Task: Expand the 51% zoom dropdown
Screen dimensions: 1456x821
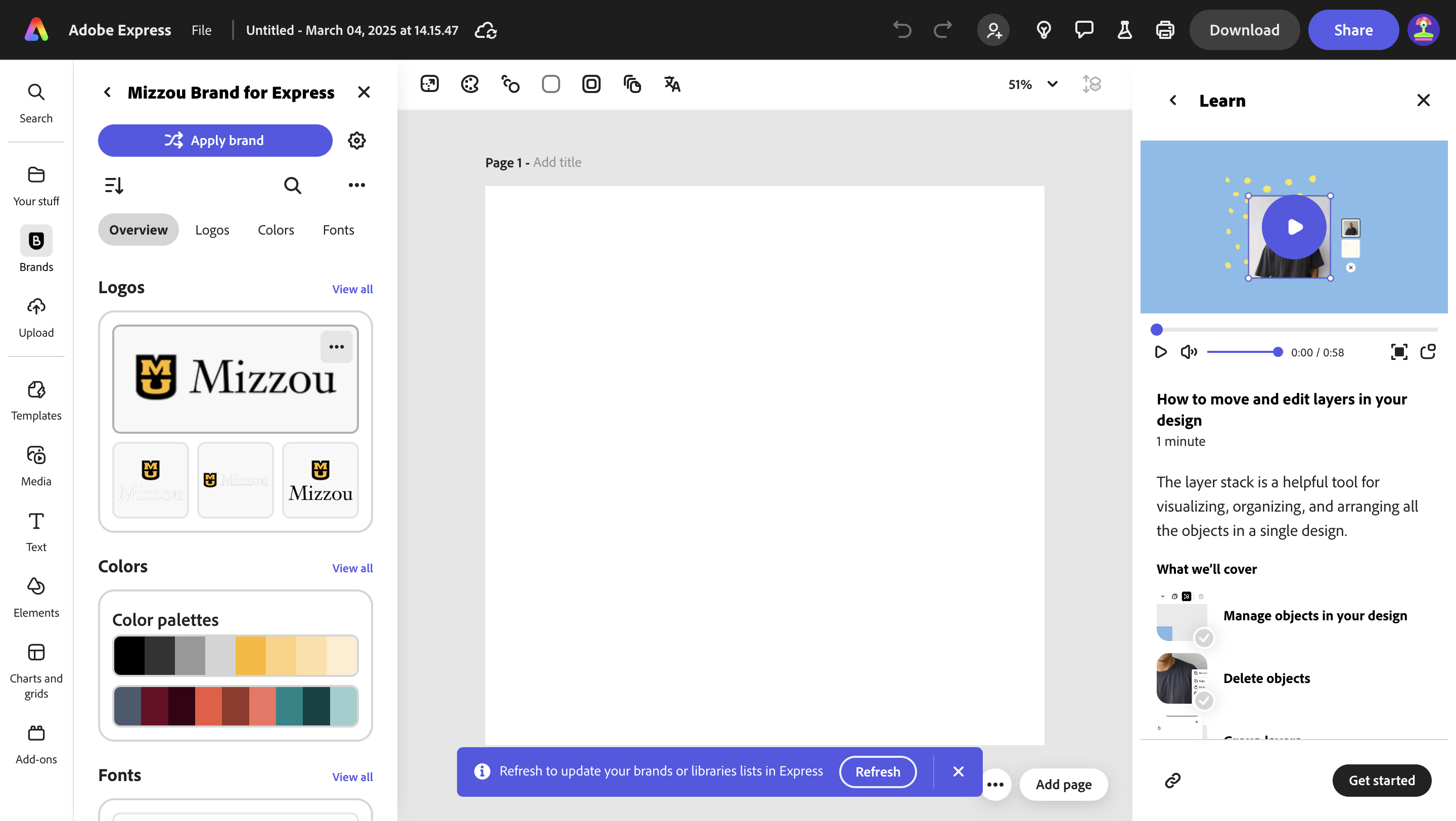Action: point(1052,84)
